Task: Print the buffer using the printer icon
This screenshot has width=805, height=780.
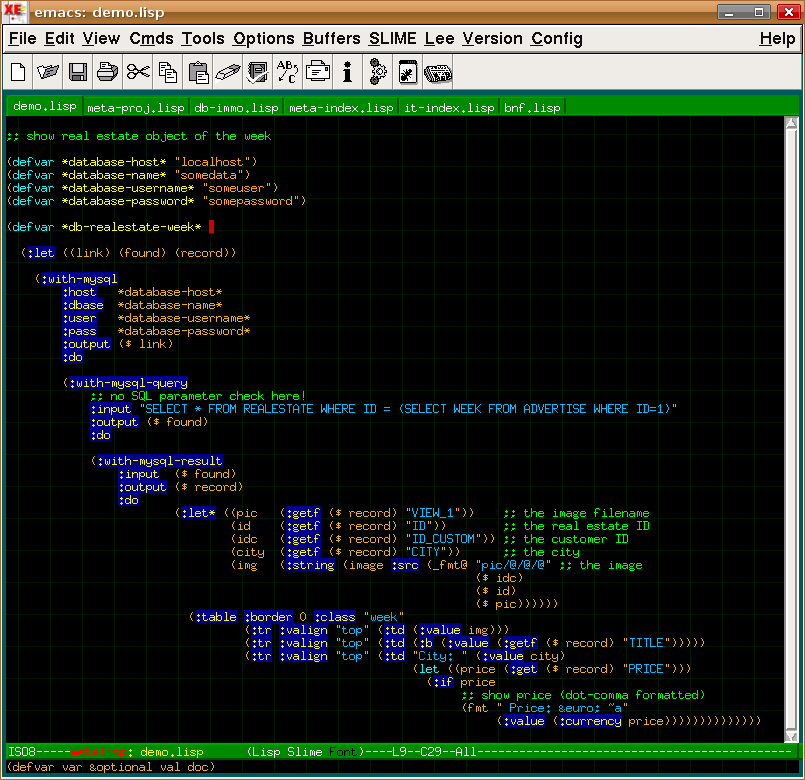Action: tap(108, 72)
